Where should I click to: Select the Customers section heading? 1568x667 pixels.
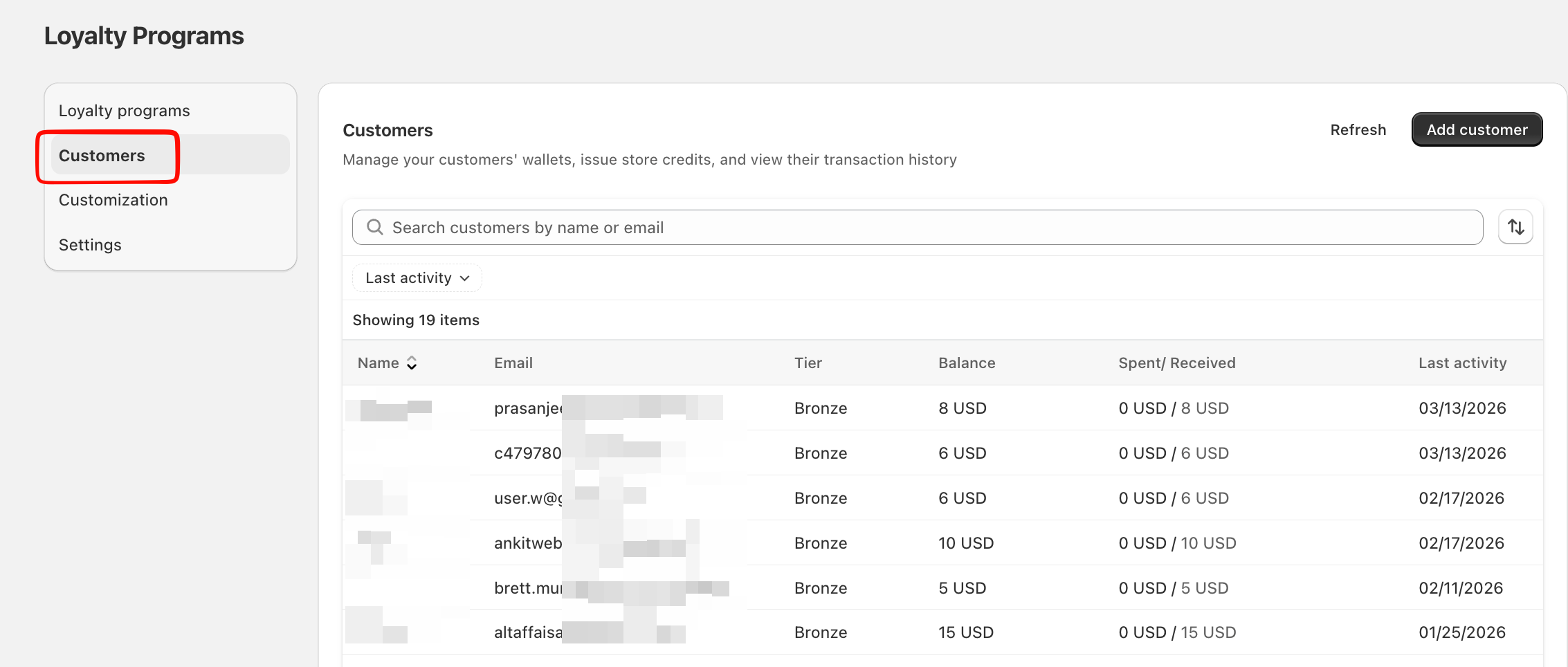388,131
